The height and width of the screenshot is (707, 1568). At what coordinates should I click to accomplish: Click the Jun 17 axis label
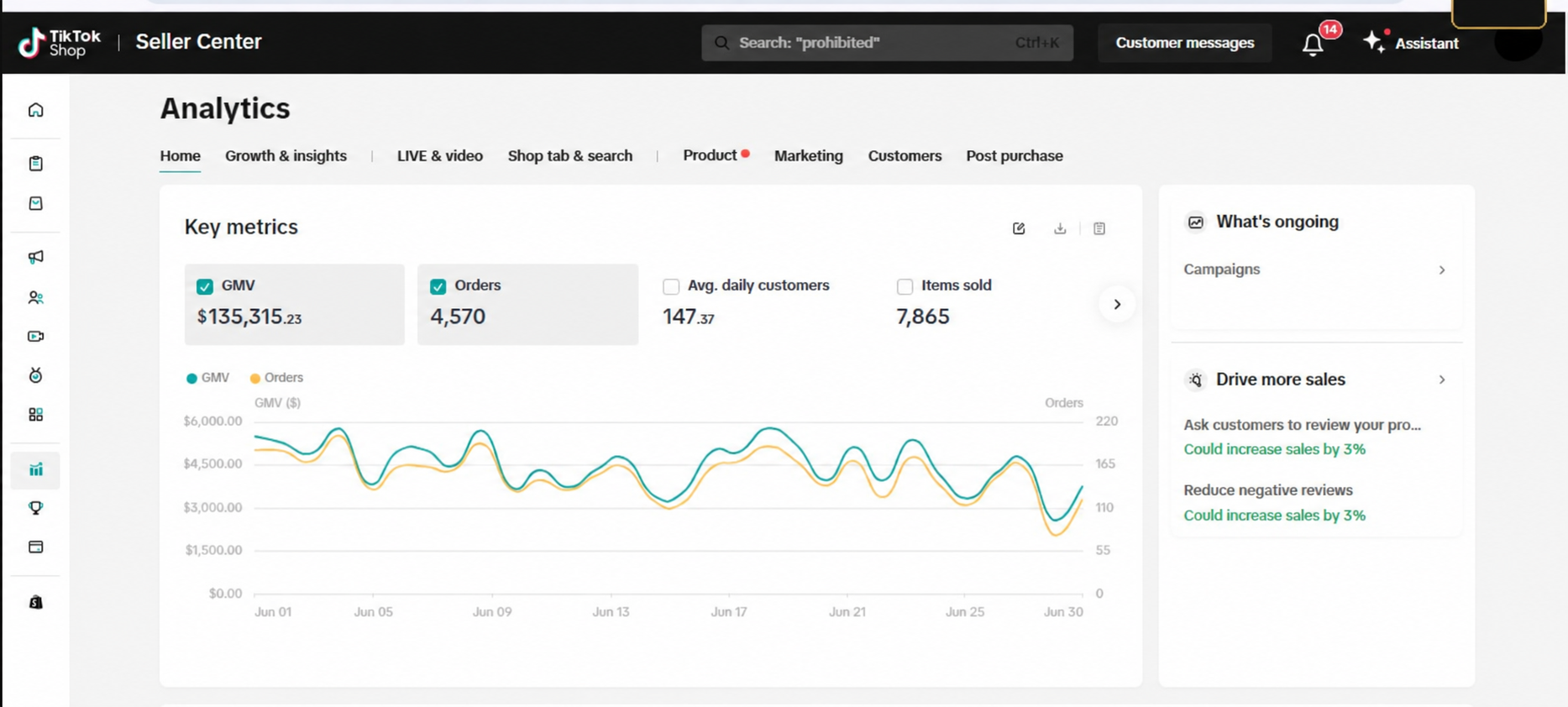728,612
